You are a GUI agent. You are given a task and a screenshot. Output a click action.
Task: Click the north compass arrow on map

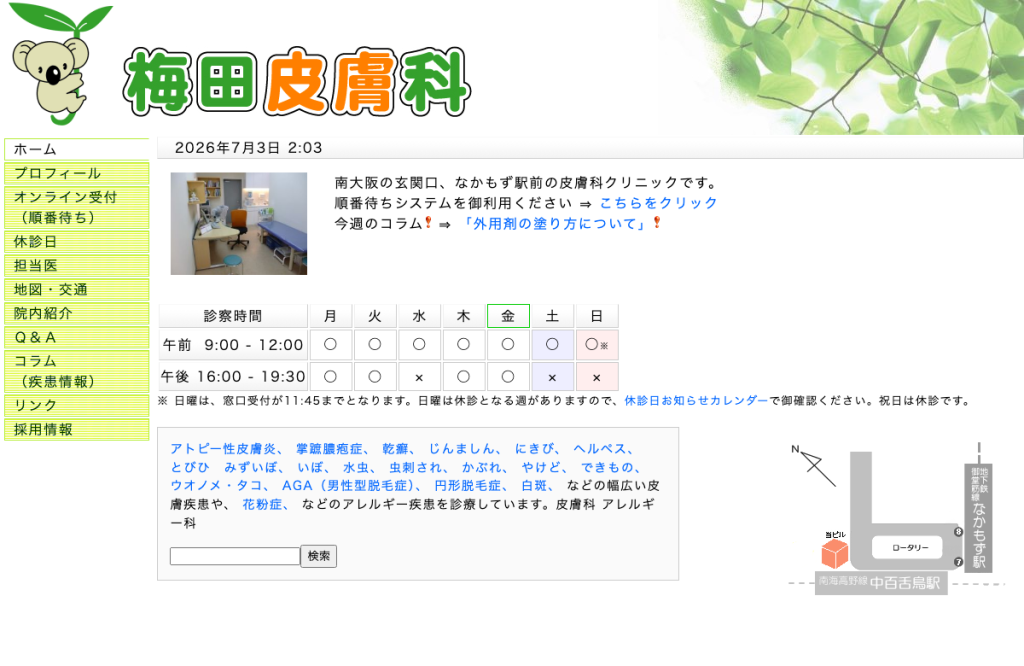point(814,466)
